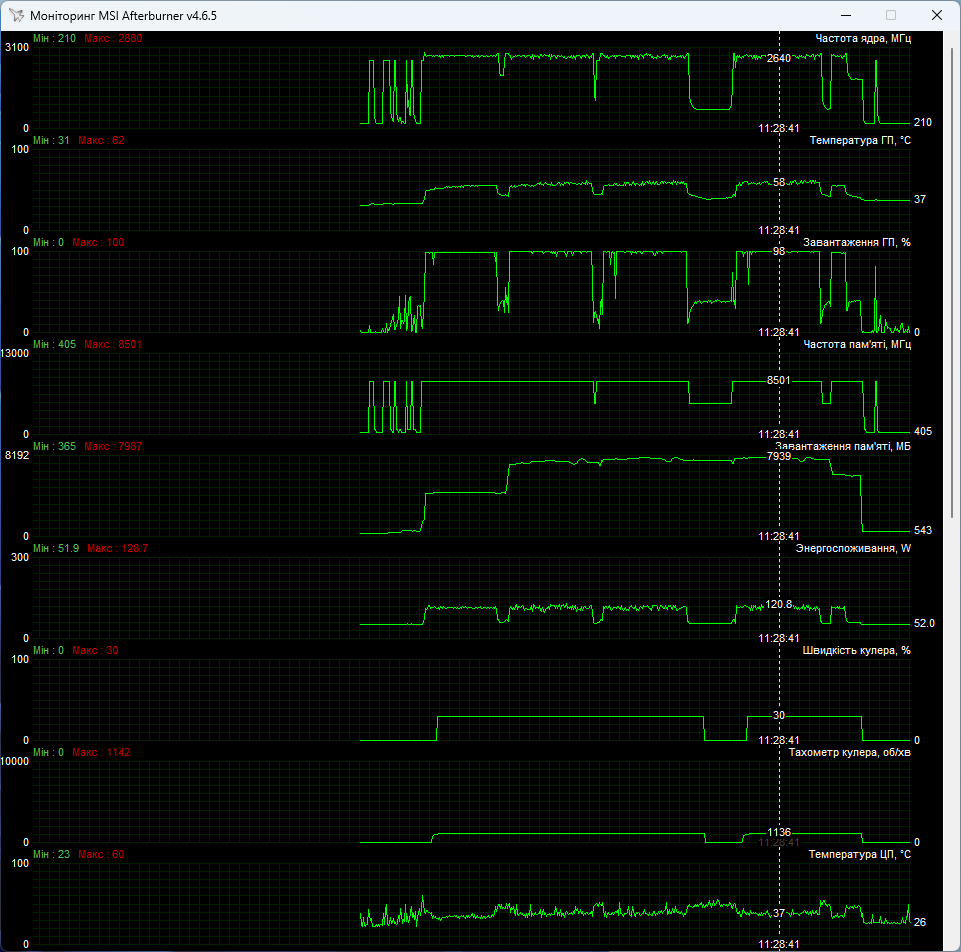Click the 30 marker value on fan speed graph

point(778,715)
